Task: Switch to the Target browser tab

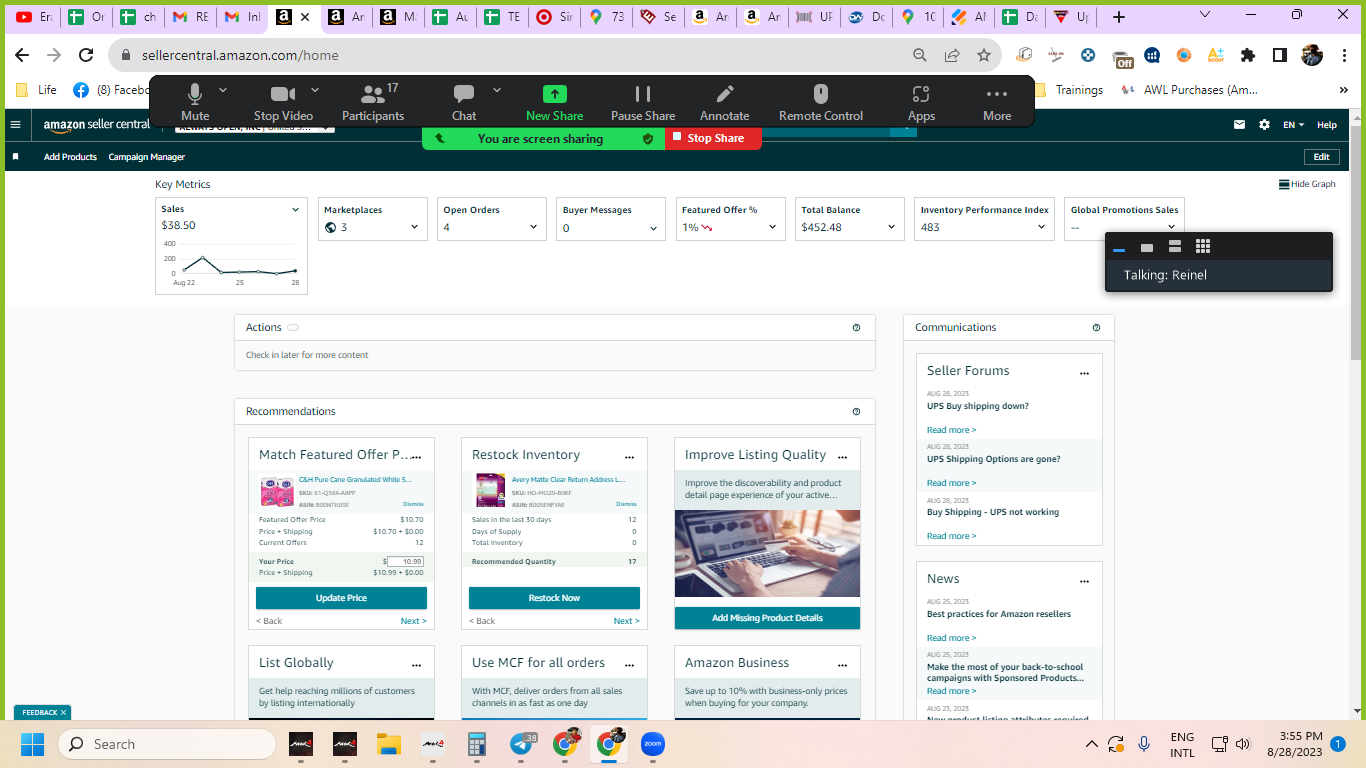Action: tap(554, 17)
